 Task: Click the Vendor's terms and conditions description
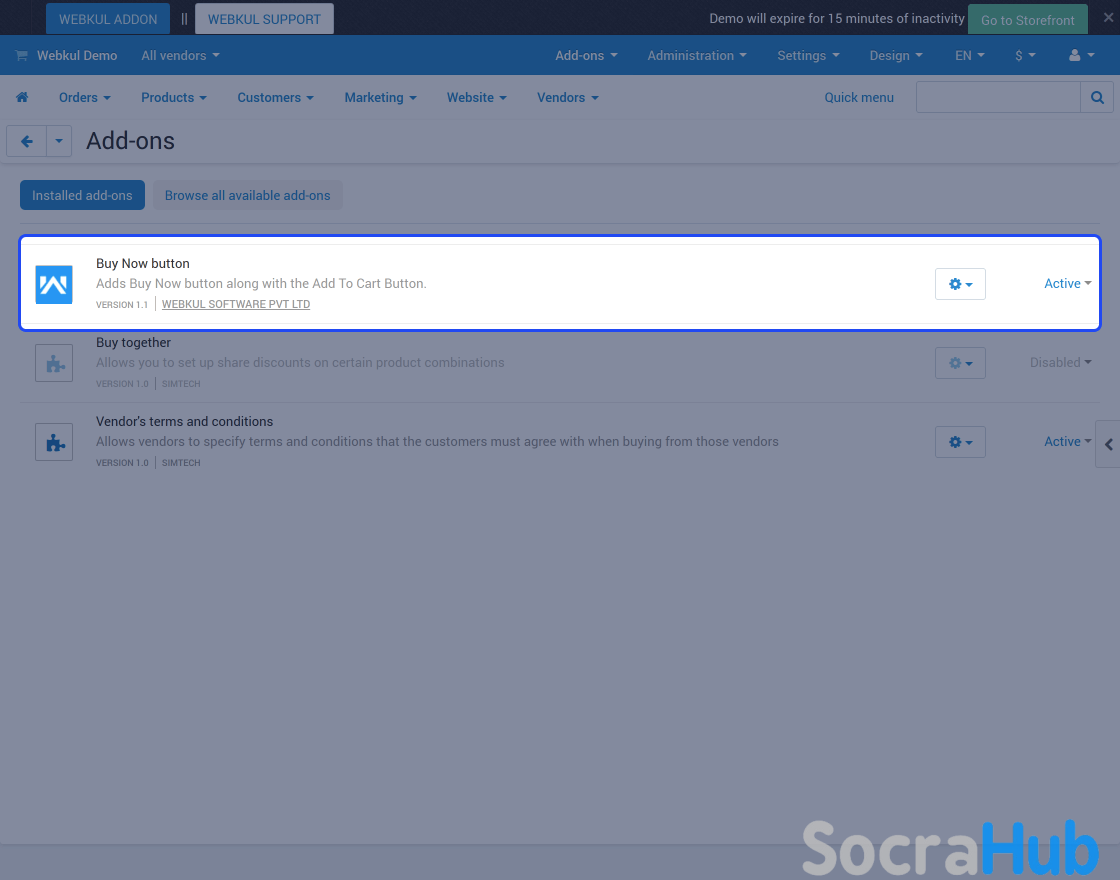437,441
